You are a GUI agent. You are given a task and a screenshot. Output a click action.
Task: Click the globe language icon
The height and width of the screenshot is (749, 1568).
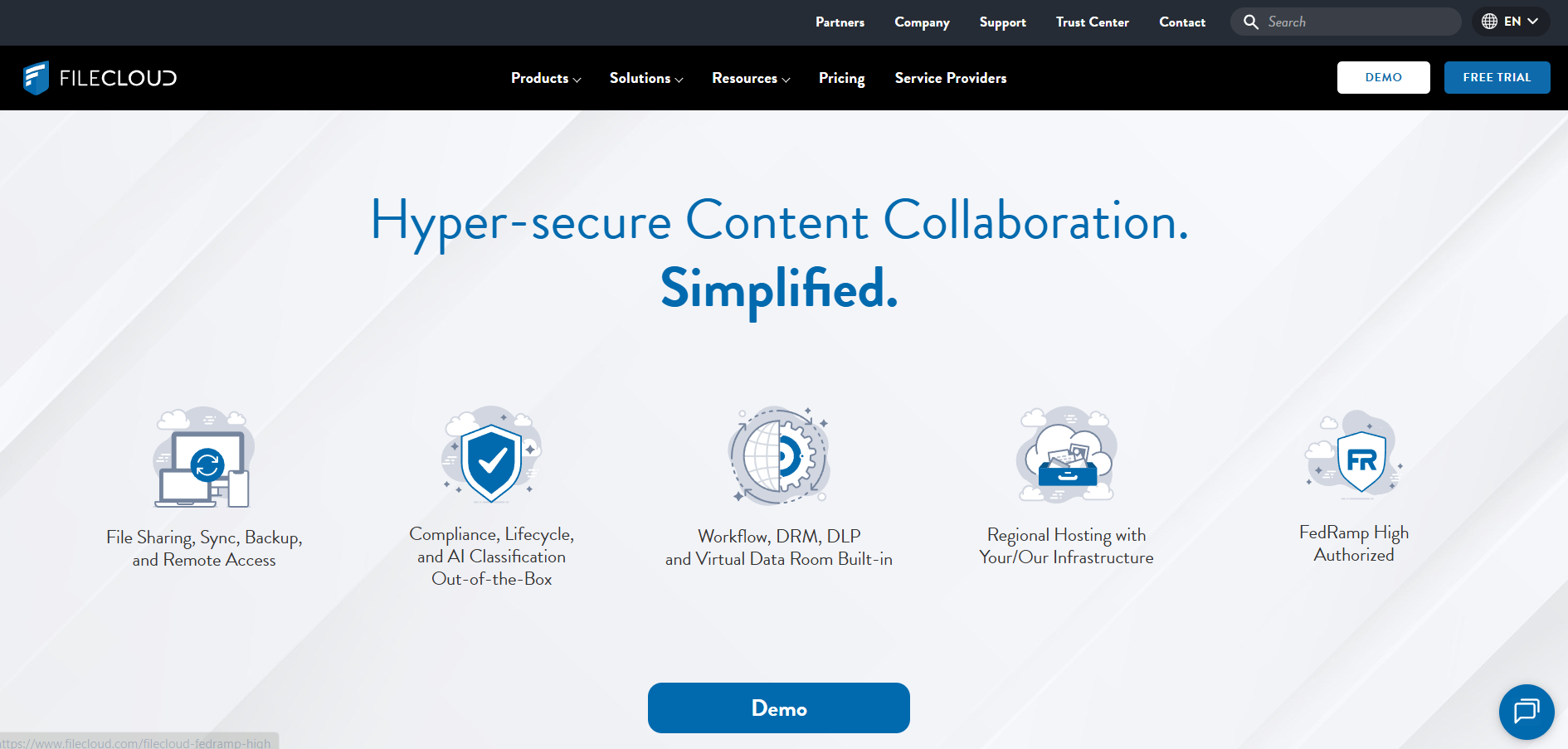click(x=1489, y=22)
